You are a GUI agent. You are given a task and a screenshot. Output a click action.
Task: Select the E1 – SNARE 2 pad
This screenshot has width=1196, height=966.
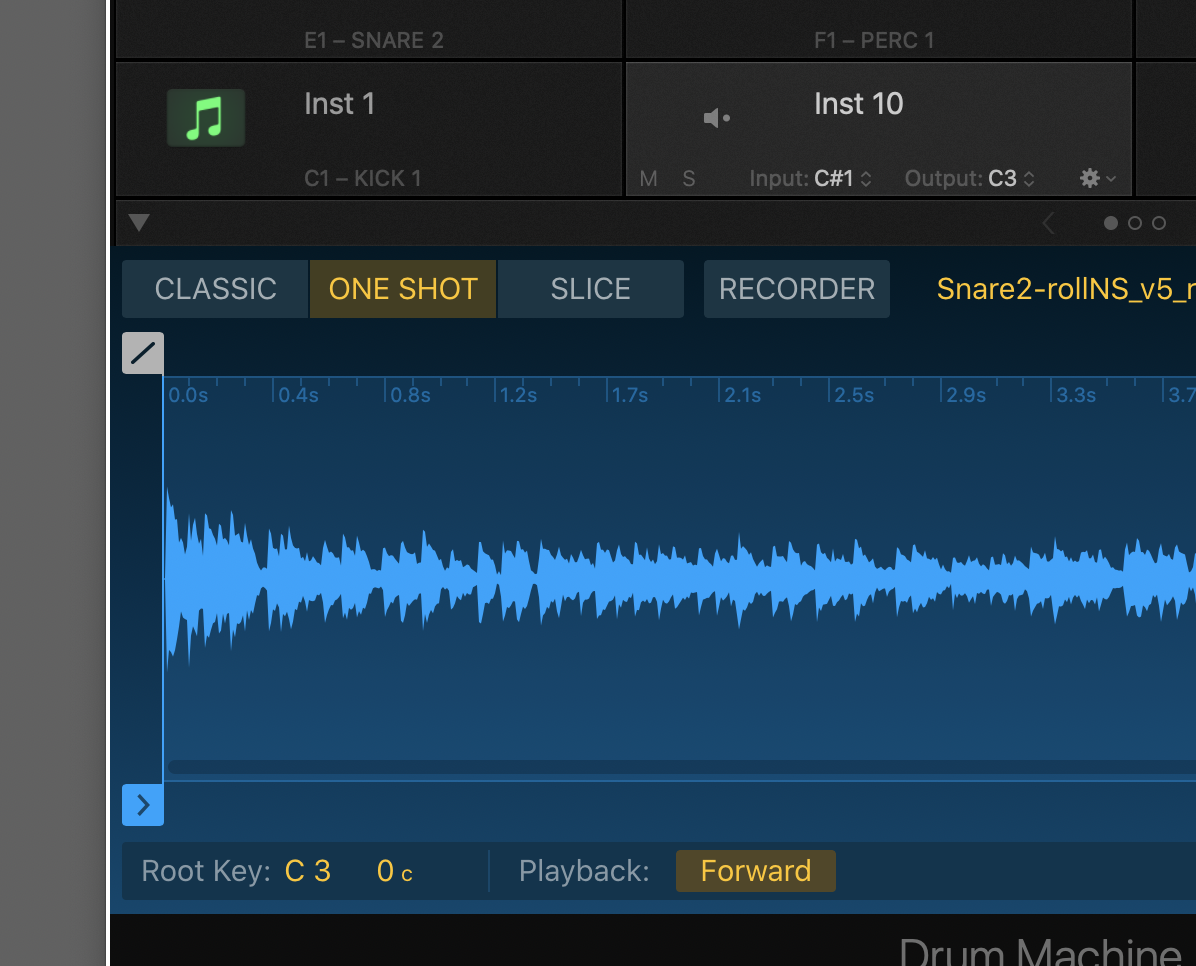pos(368,29)
